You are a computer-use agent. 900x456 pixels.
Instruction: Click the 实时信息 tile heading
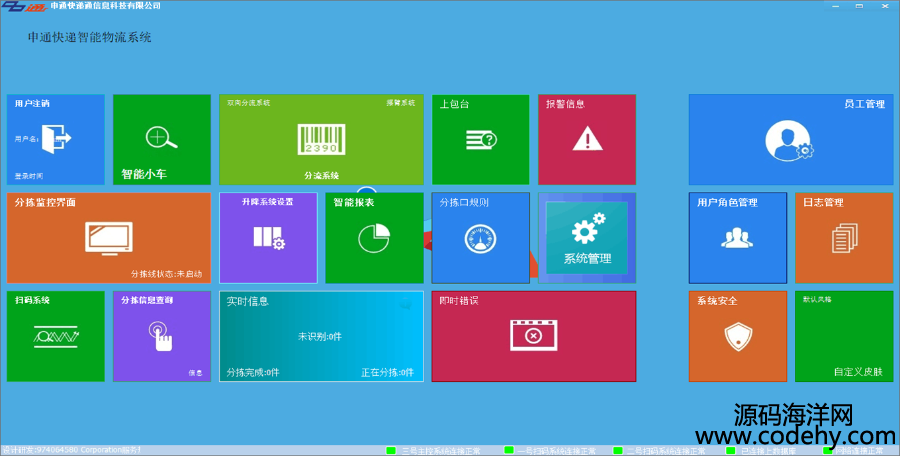point(248,301)
